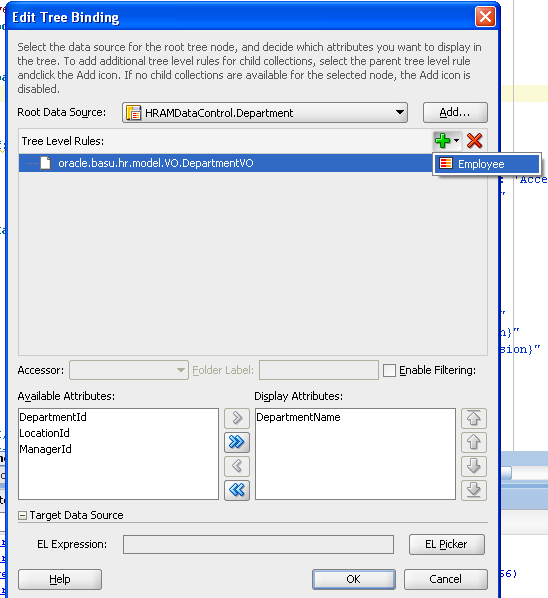Click the DepartmentVO document icon

point(45,163)
